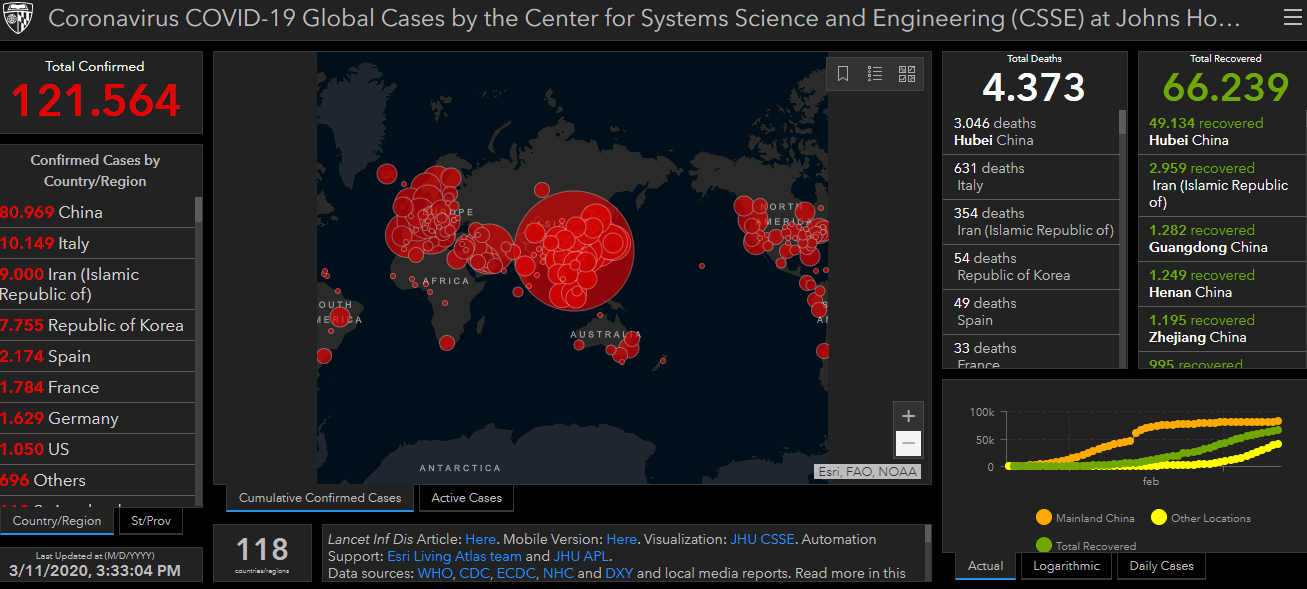This screenshot has height=589, width=1307.
Task: Open the CDC data source link
Action: click(x=476, y=573)
